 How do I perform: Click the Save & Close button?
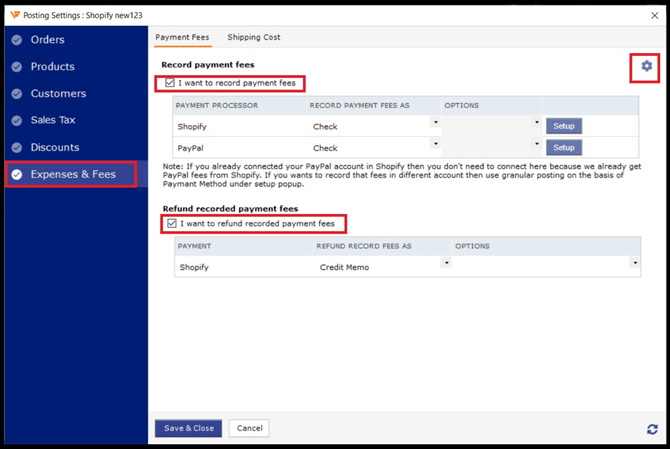(x=188, y=428)
